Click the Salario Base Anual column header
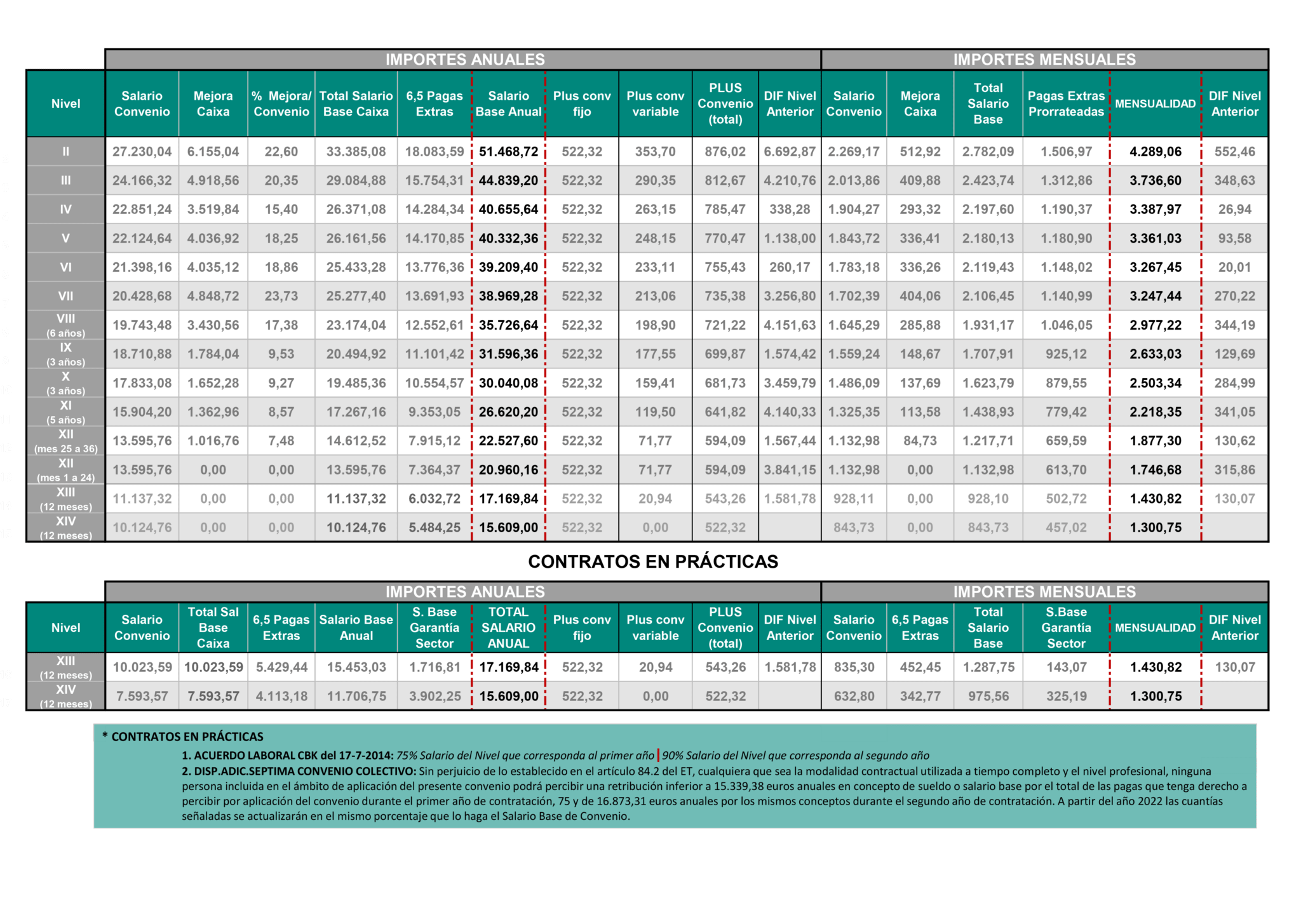The image size is (1301, 924). pyautogui.click(x=508, y=104)
